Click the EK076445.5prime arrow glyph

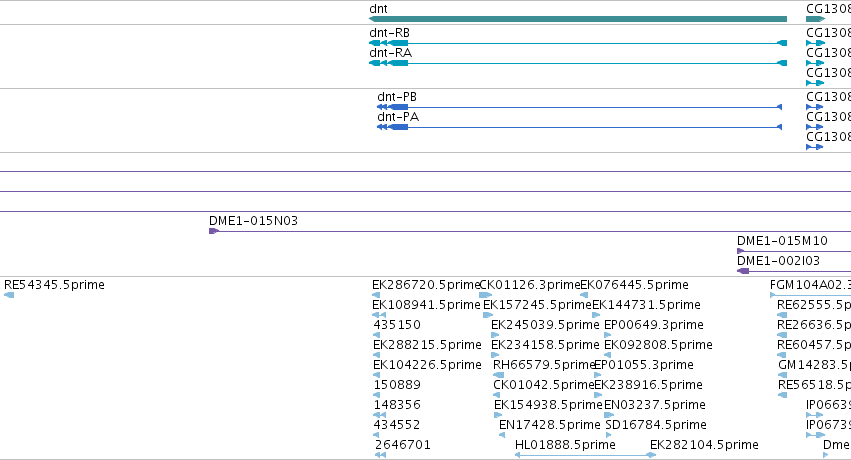(x=584, y=295)
